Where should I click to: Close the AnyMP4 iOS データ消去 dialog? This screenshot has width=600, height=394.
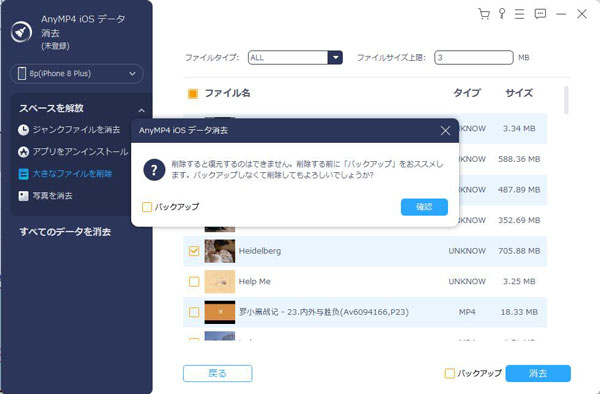pyautogui.click(x=445, y=131)
